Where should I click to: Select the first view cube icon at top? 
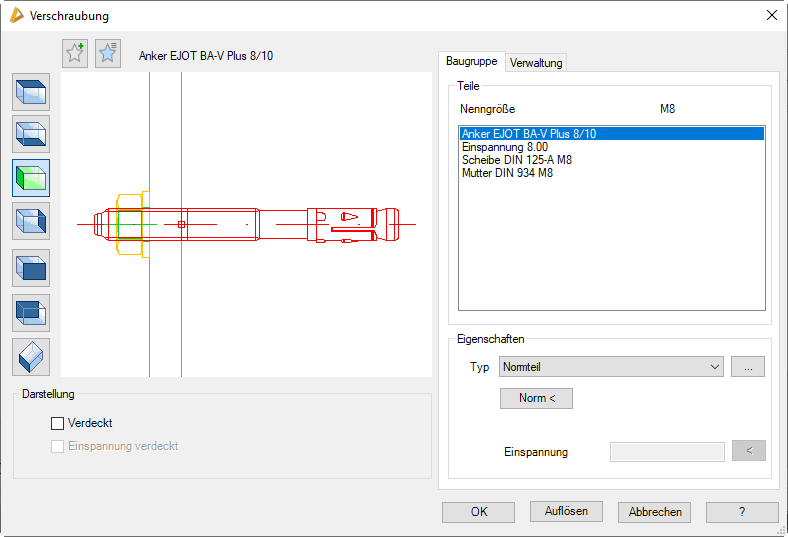[31, 91]
